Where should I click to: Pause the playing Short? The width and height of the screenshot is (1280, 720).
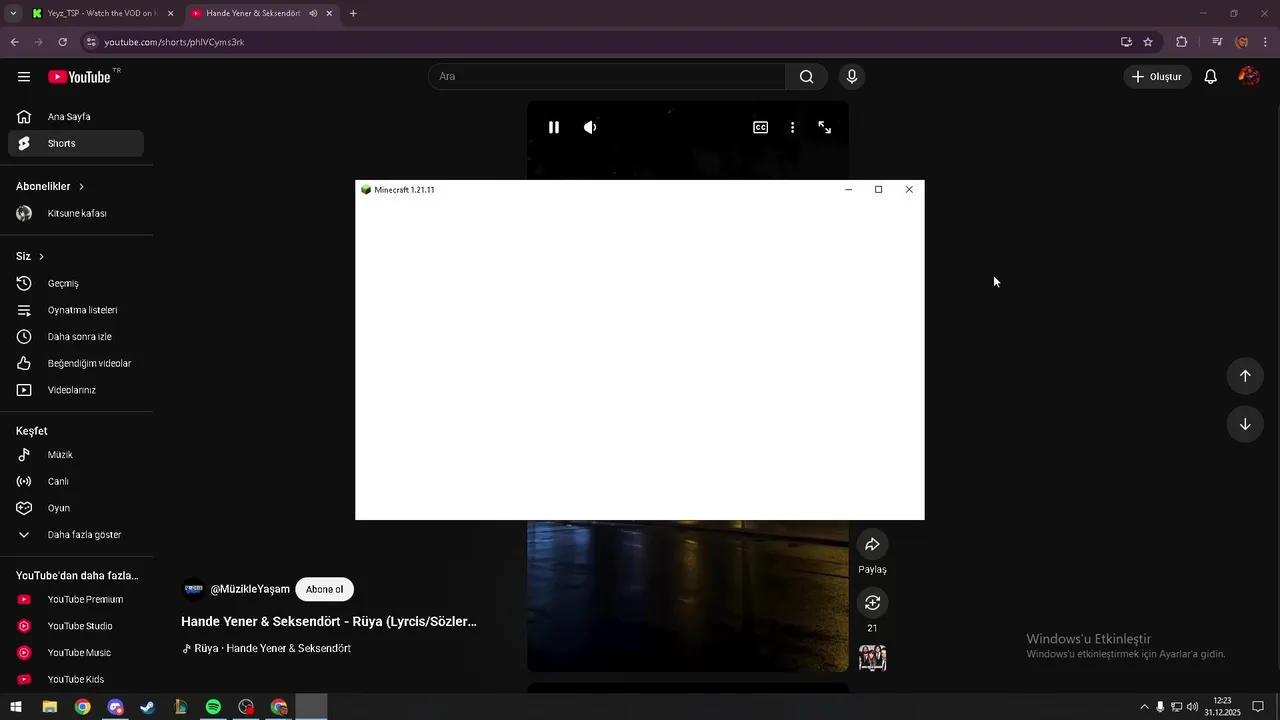[554, 127]
